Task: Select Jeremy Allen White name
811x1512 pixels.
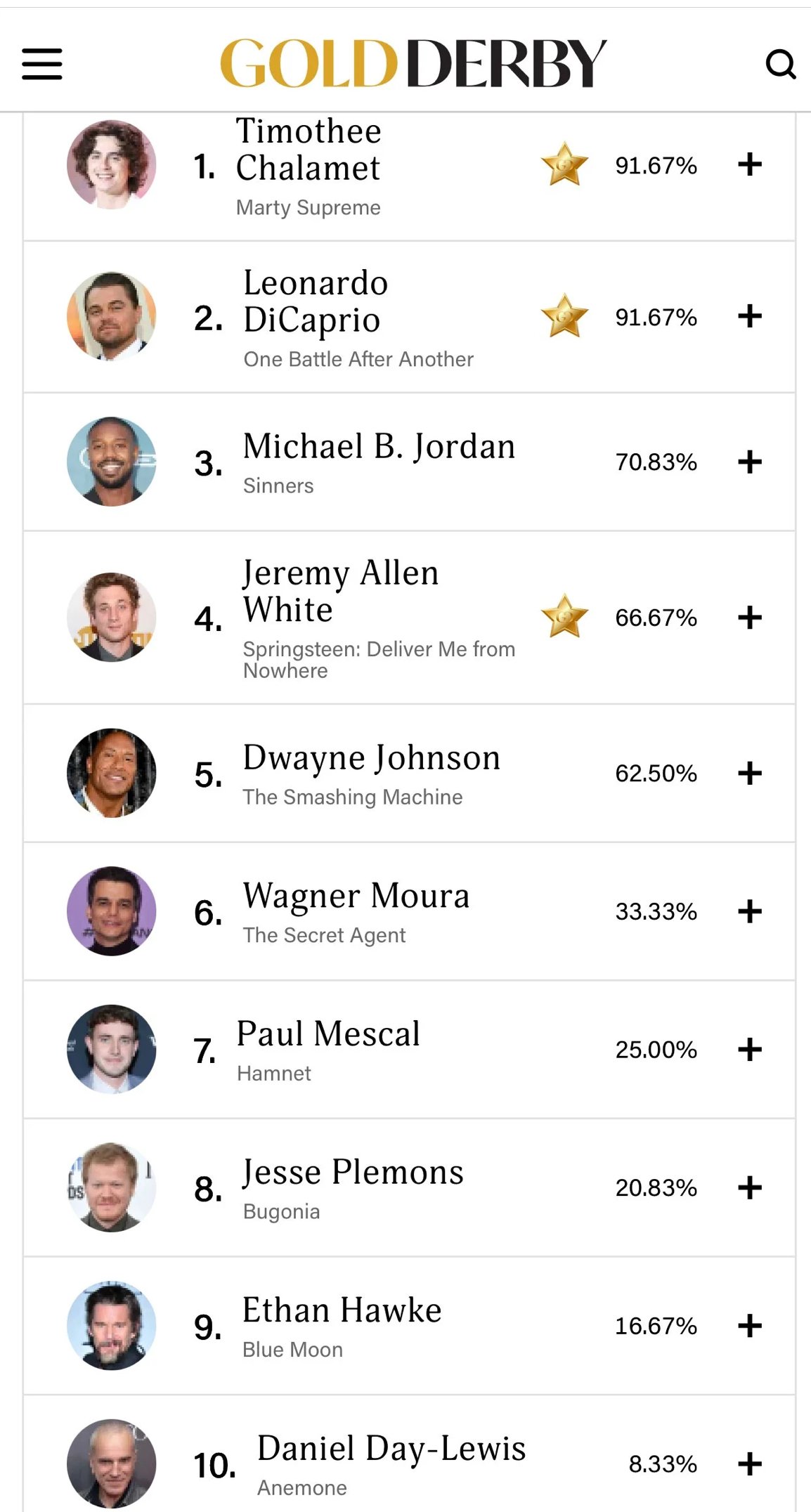Action: (341, 590)
